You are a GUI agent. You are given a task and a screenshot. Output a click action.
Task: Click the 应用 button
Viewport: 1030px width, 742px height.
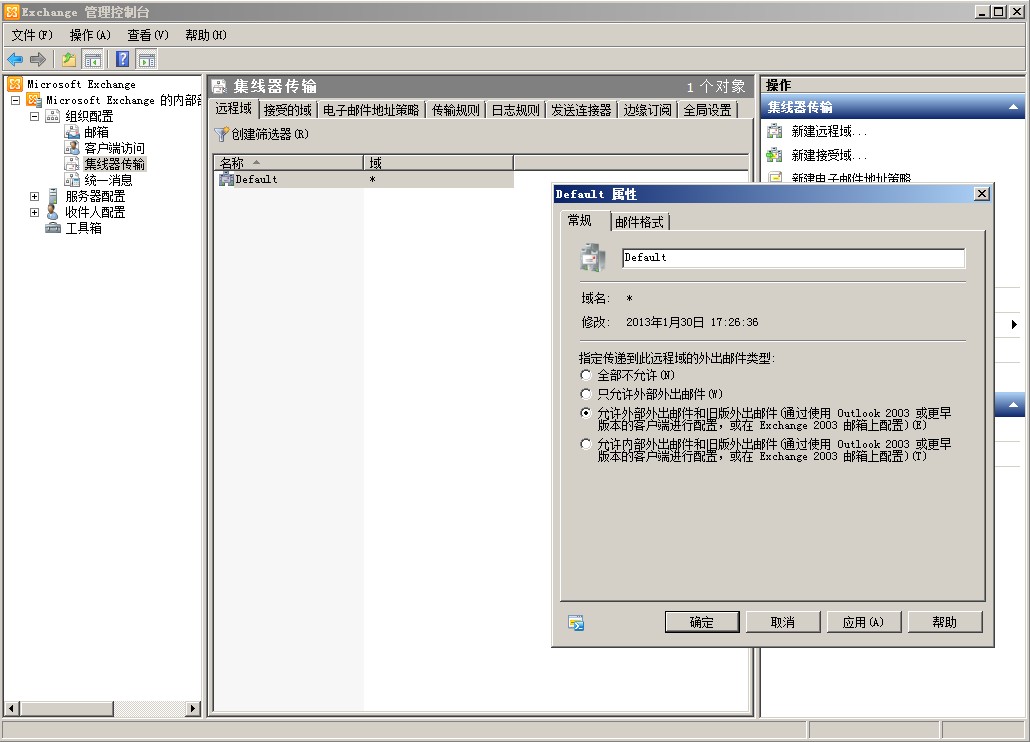pos(863,622)
